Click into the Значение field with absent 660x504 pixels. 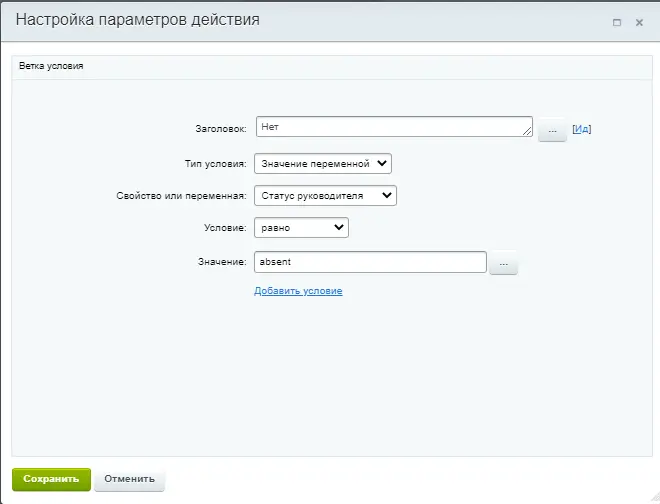pyautogui.click(x=370, y=262)
